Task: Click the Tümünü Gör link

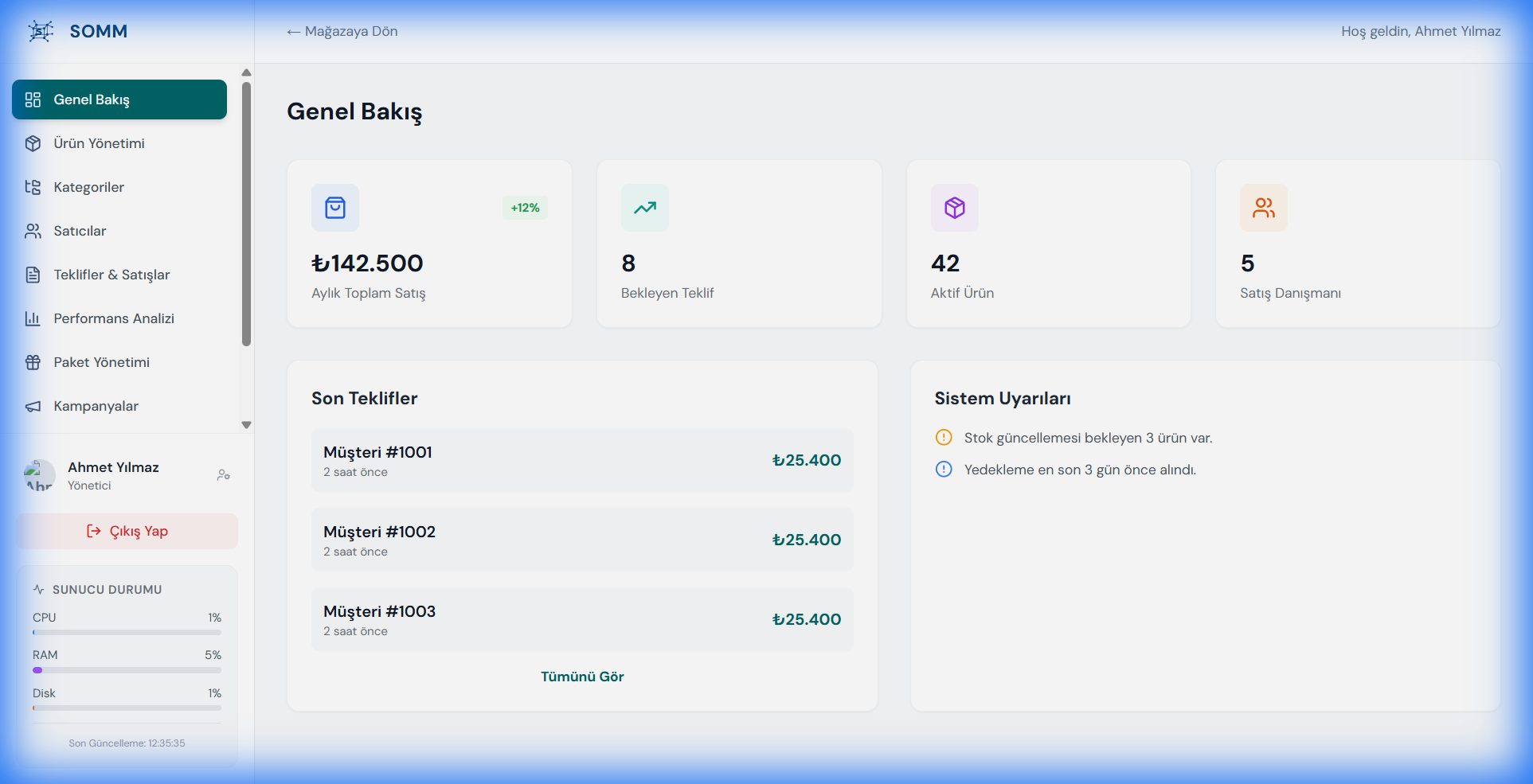Action: point(582,677)
